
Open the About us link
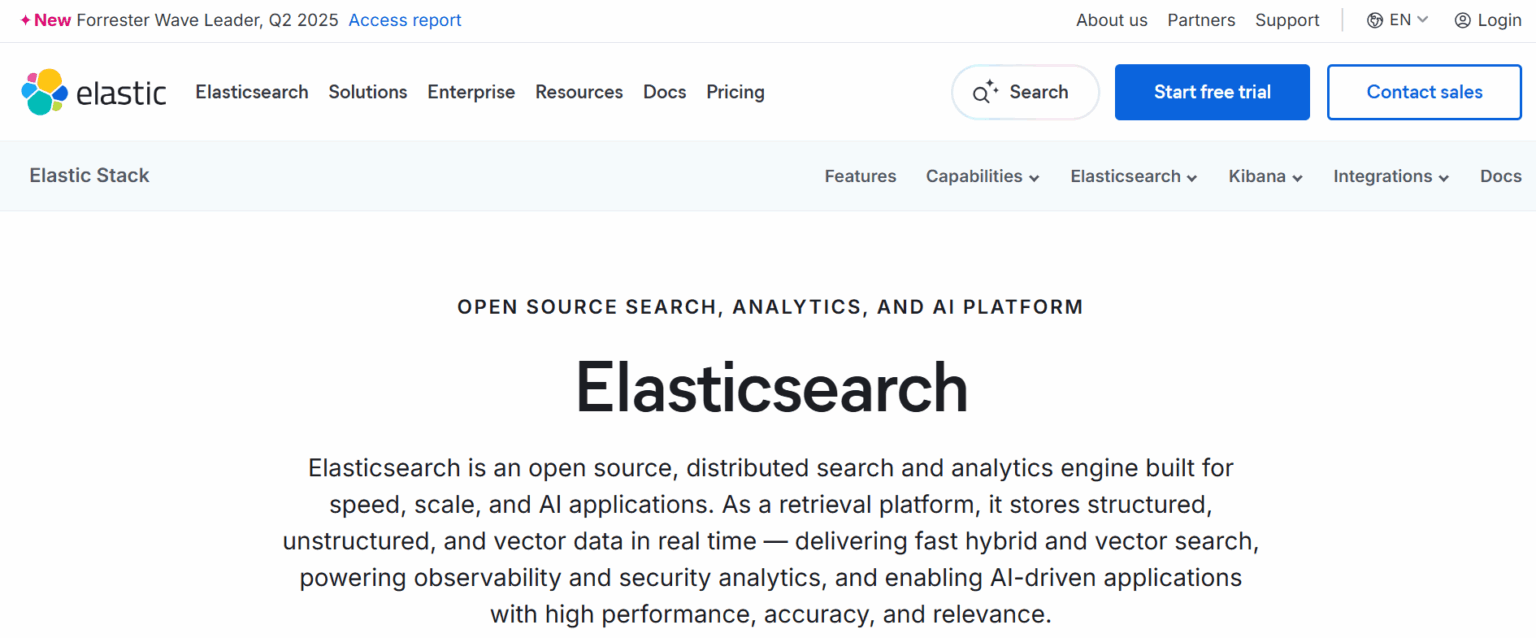click(x=1112, y=20)
